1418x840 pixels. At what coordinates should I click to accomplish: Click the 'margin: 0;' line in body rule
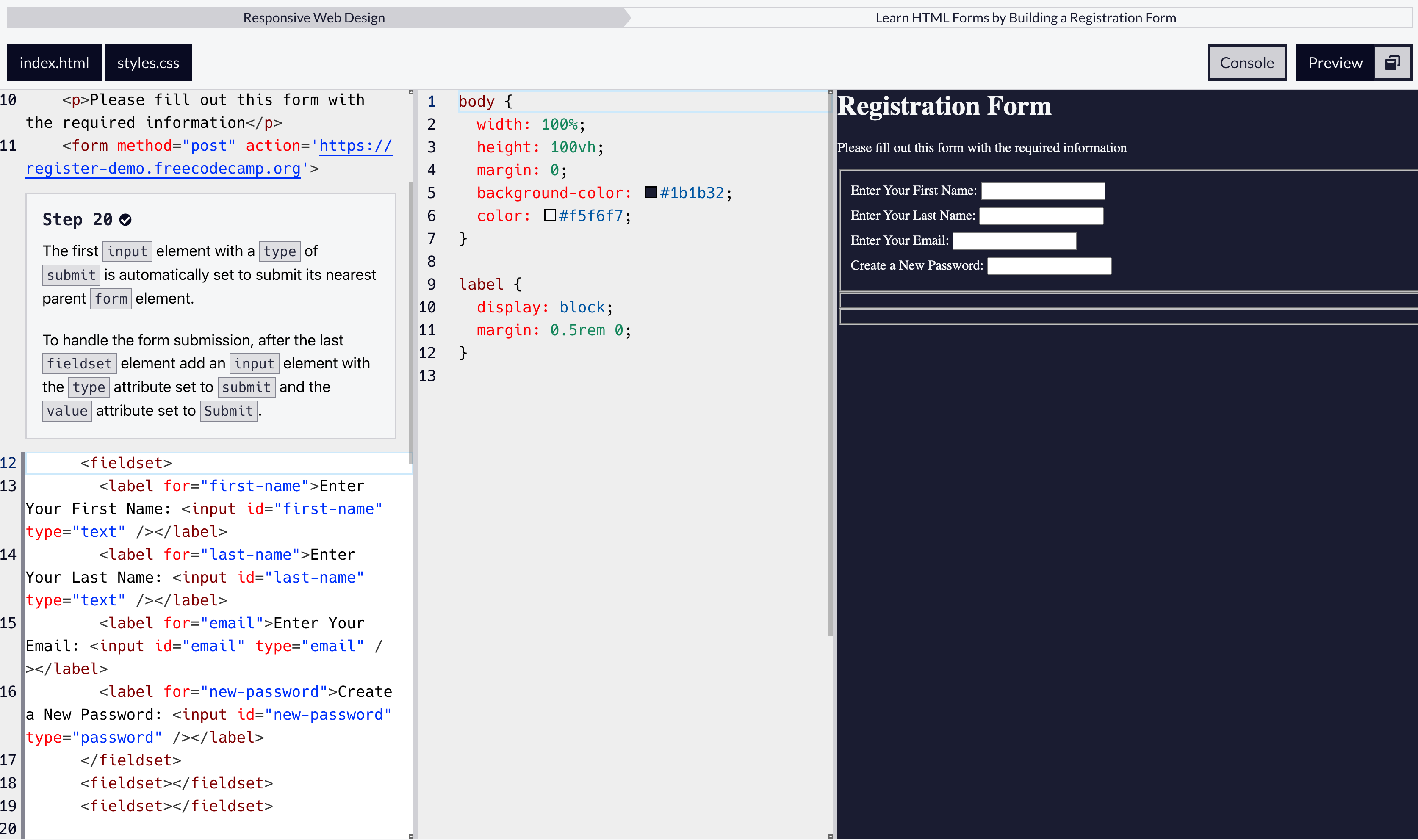522,170
